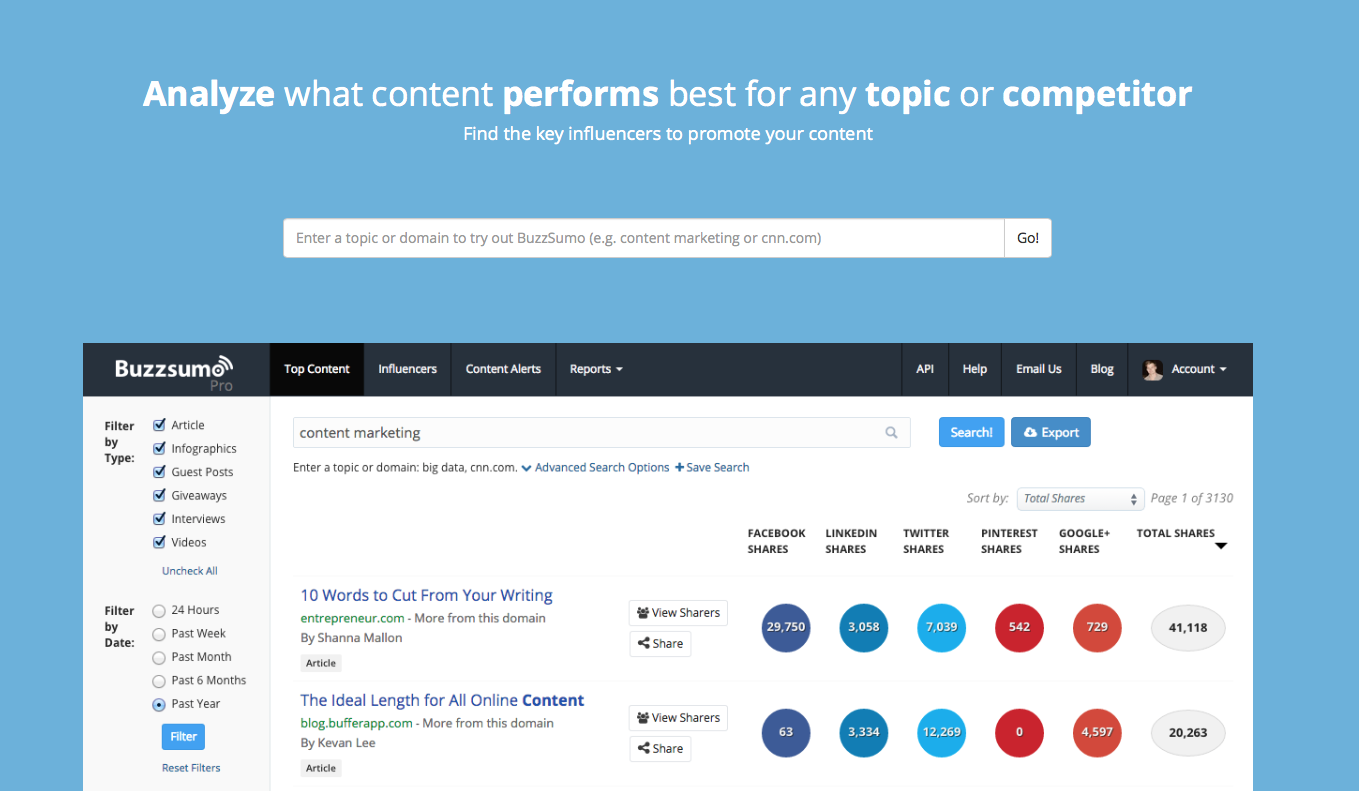Open the Reset Filters link
This screenshot has width=1359, height=791.
click(x=191, y=768)
